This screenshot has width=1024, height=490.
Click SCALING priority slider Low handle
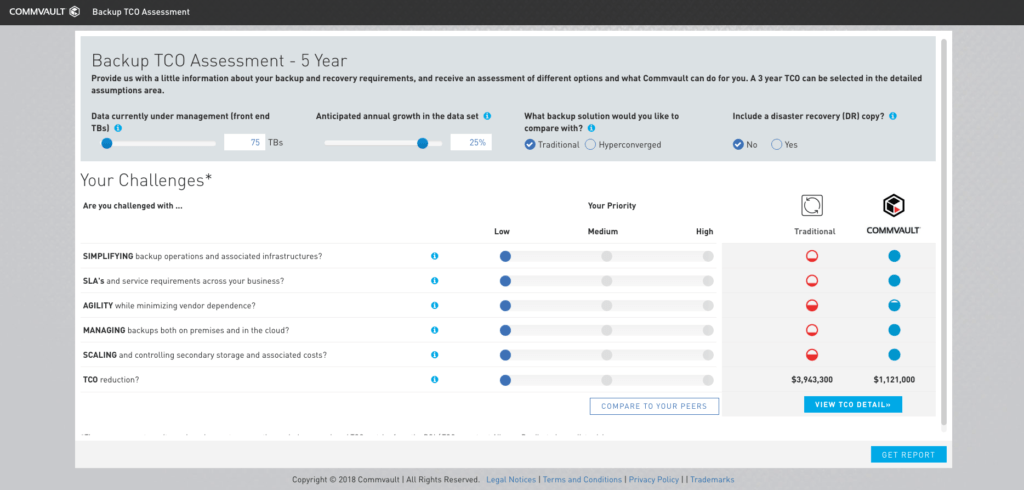pos(505,355)
